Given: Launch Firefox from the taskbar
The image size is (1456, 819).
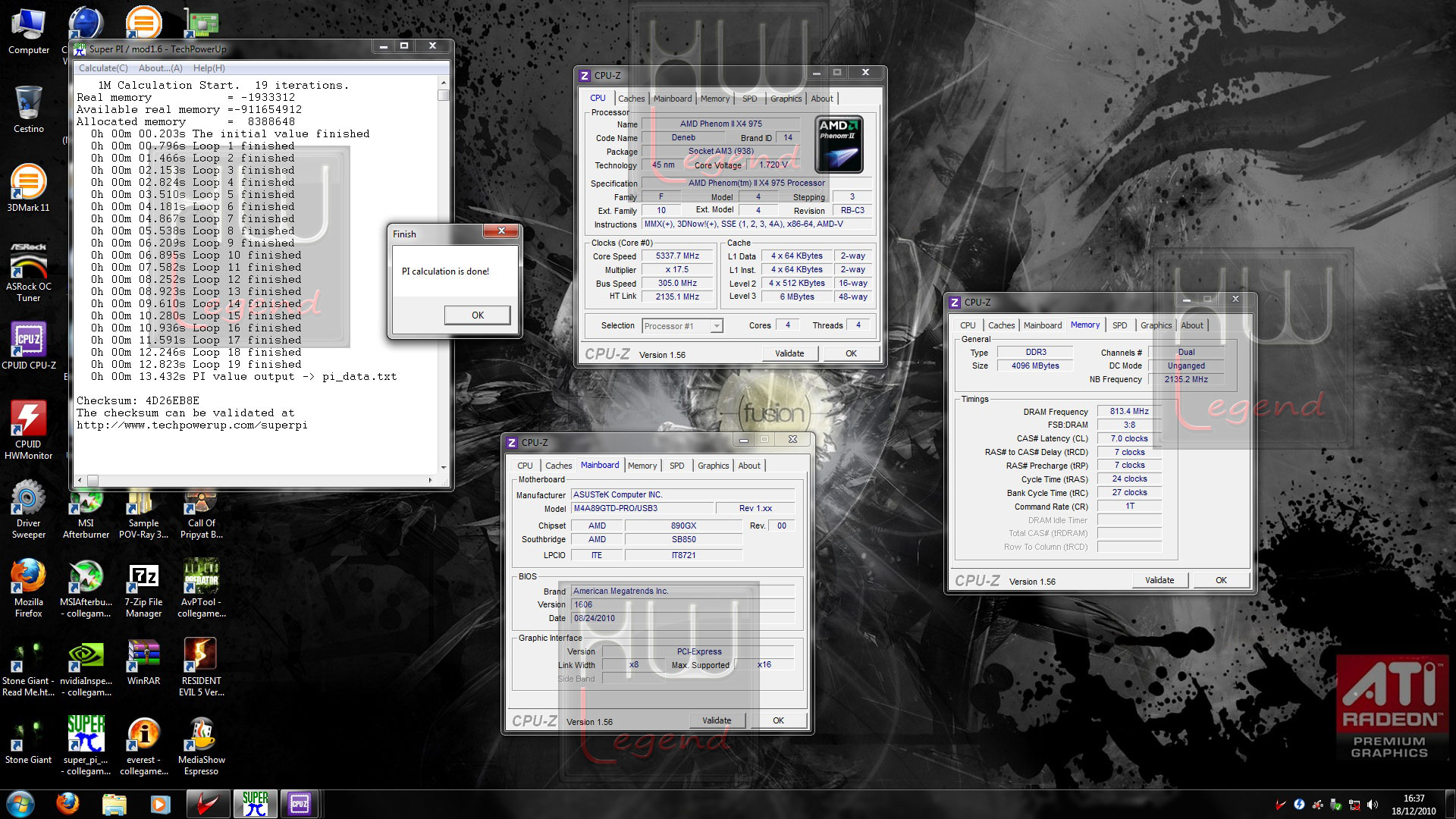Looking at the screenshot, I should (67, 804).
